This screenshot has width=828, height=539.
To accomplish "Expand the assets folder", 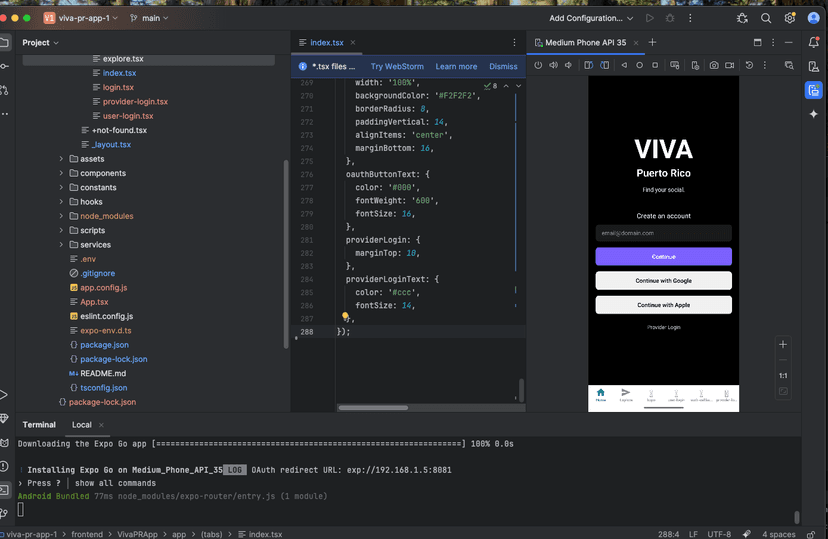I will click(x=61, y=159).
